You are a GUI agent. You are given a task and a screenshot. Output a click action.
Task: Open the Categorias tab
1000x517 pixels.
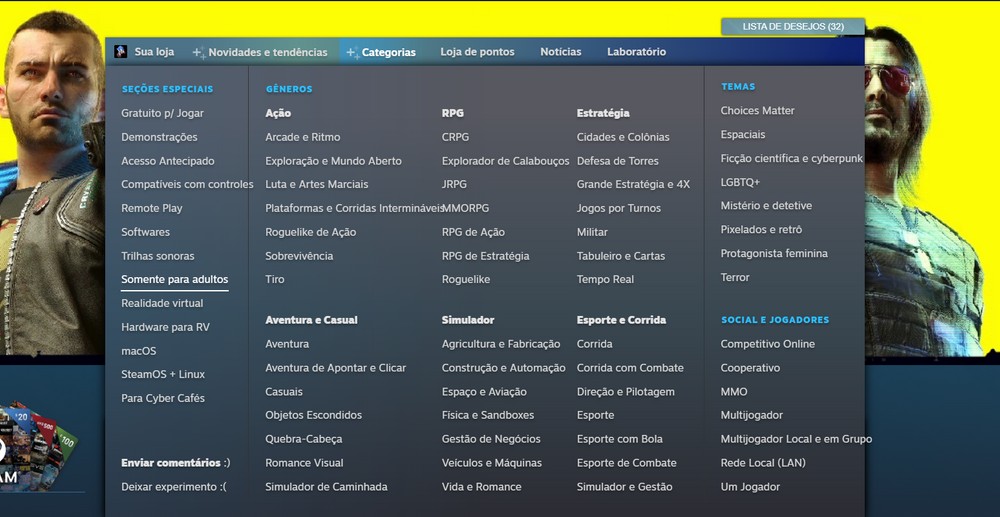tap(388, 52)
